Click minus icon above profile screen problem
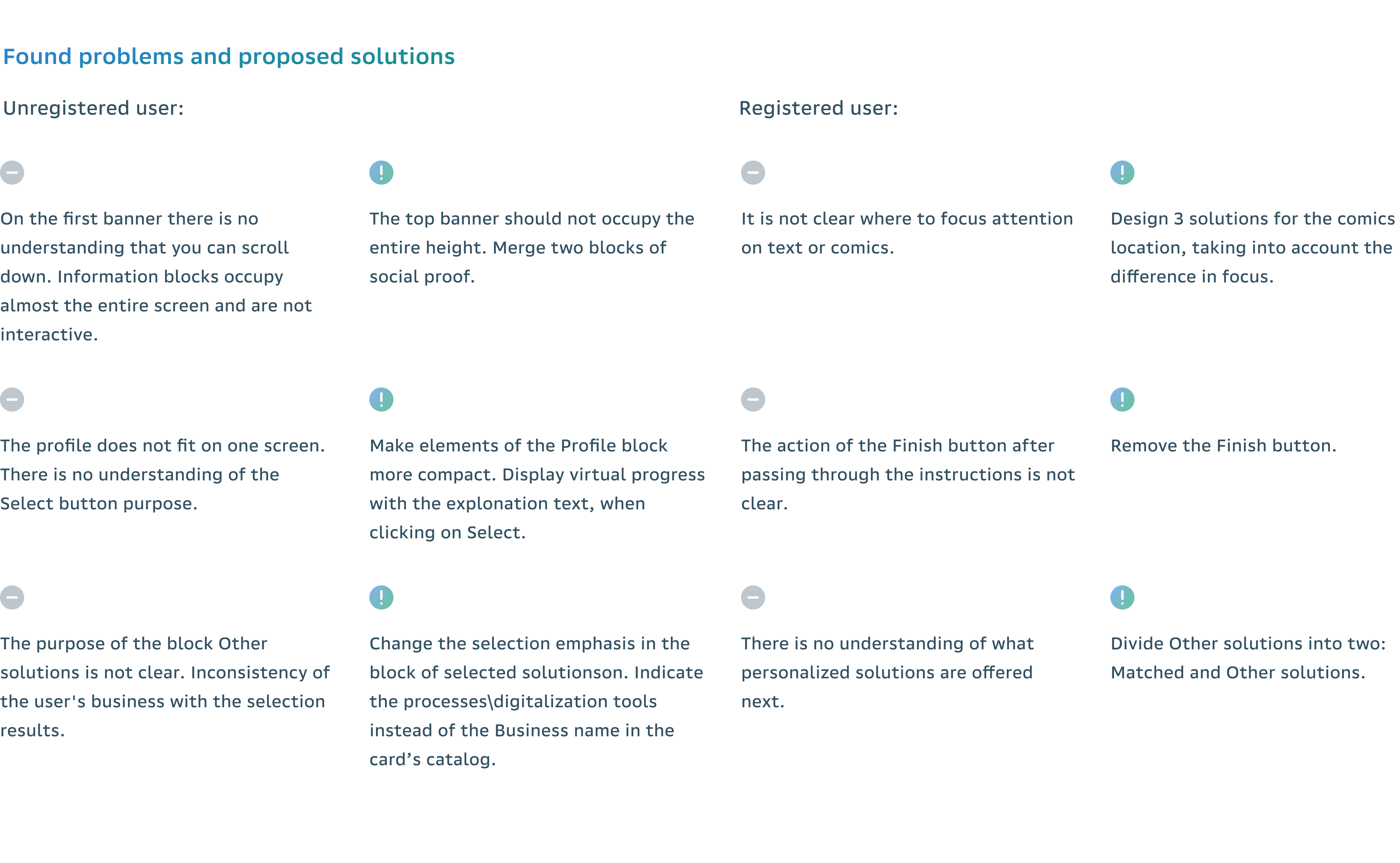Screen dimensions: 1400x863 (x=12, y=400)
